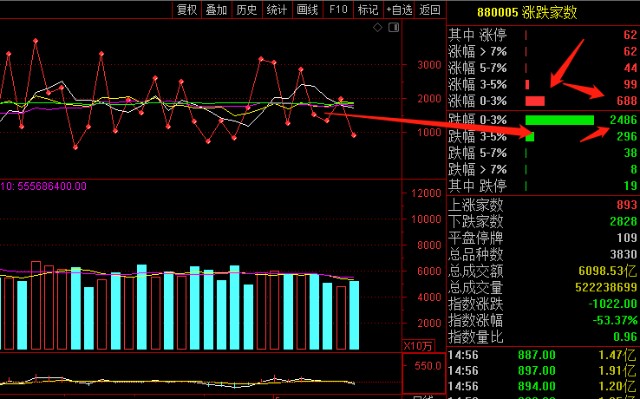Click the last red line data point

[353, 135]
